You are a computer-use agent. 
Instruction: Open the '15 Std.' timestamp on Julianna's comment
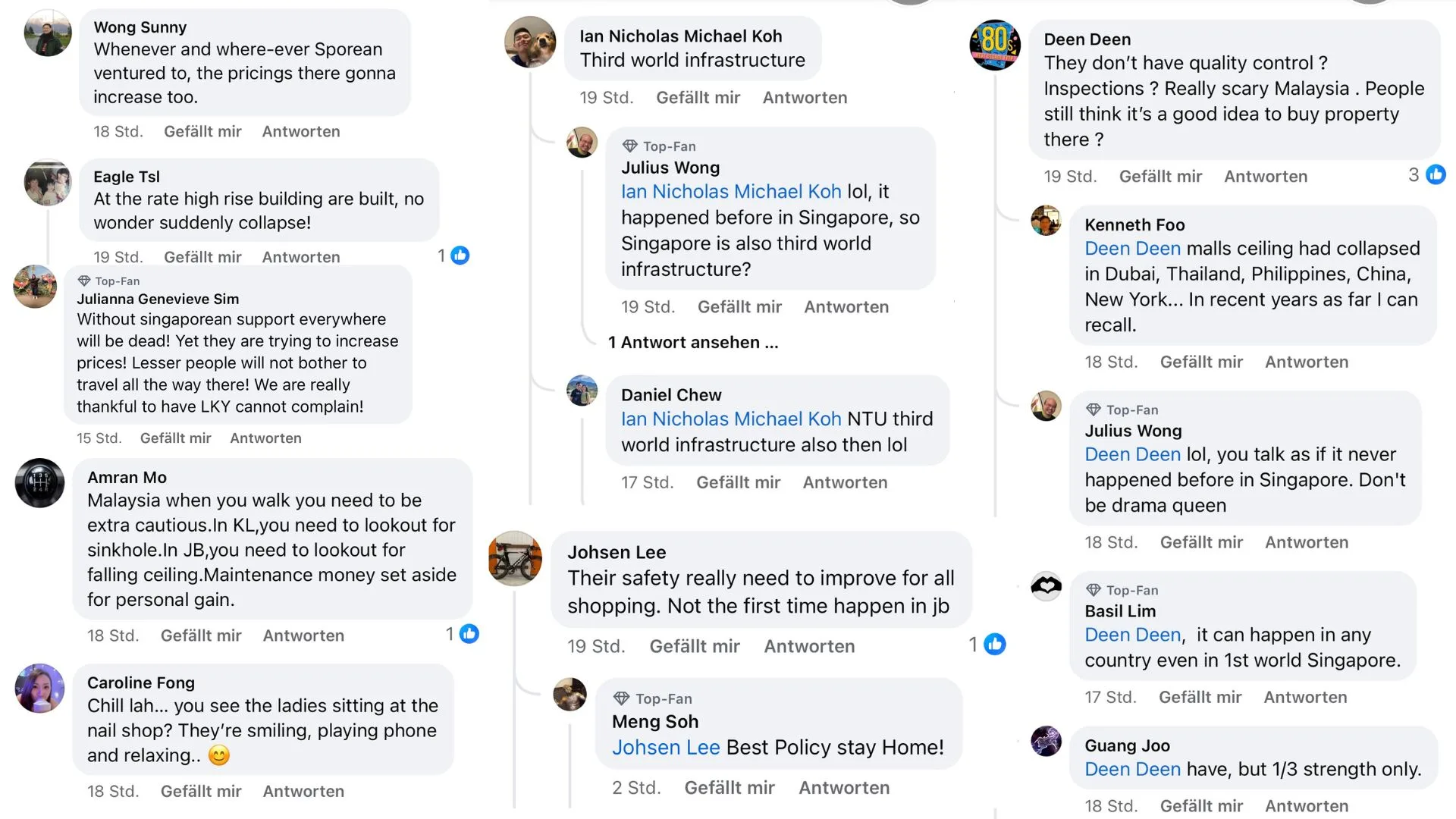click(99, 438)
